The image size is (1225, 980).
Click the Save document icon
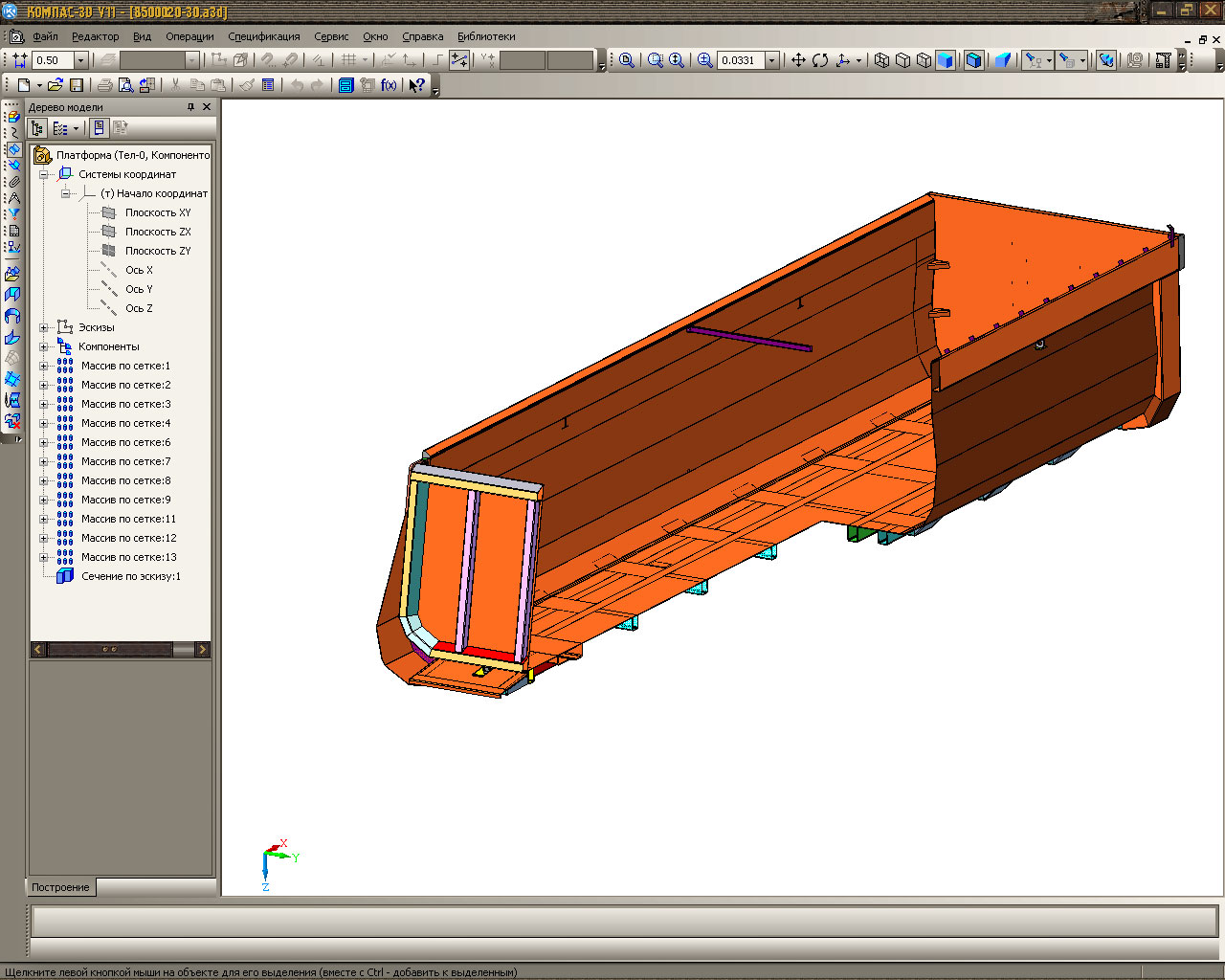tap(77, 85)
